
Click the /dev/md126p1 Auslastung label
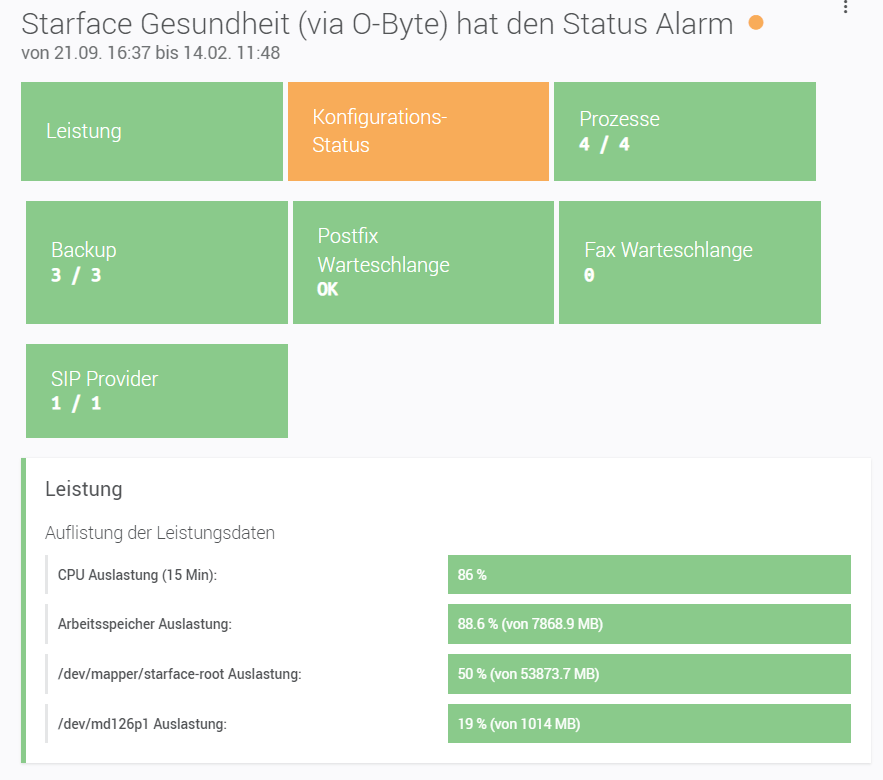(x=142, y=723)
